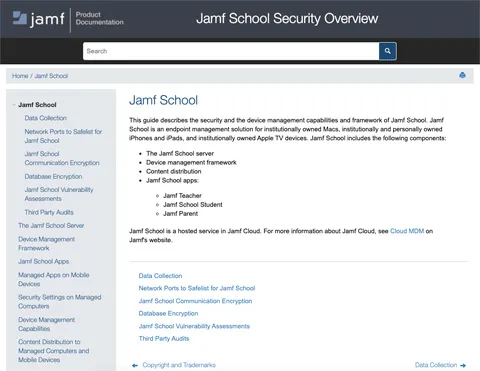
Task: Collapse the Jamf School tree section
Action: (14, 105)
